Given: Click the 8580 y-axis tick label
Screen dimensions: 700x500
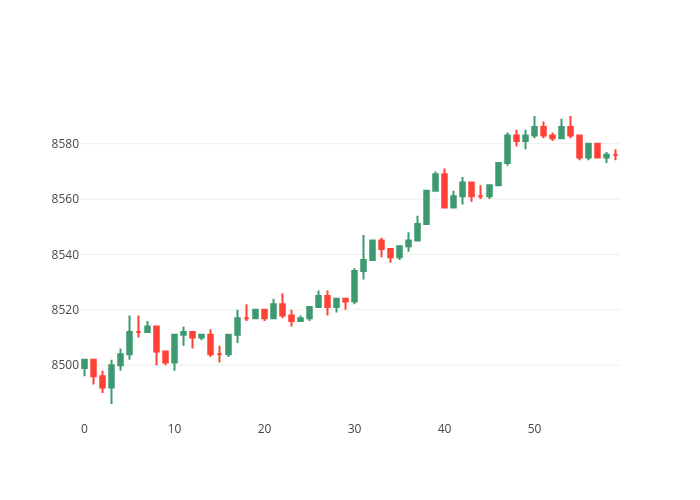Looking at the screenshot, I should 65,144.
